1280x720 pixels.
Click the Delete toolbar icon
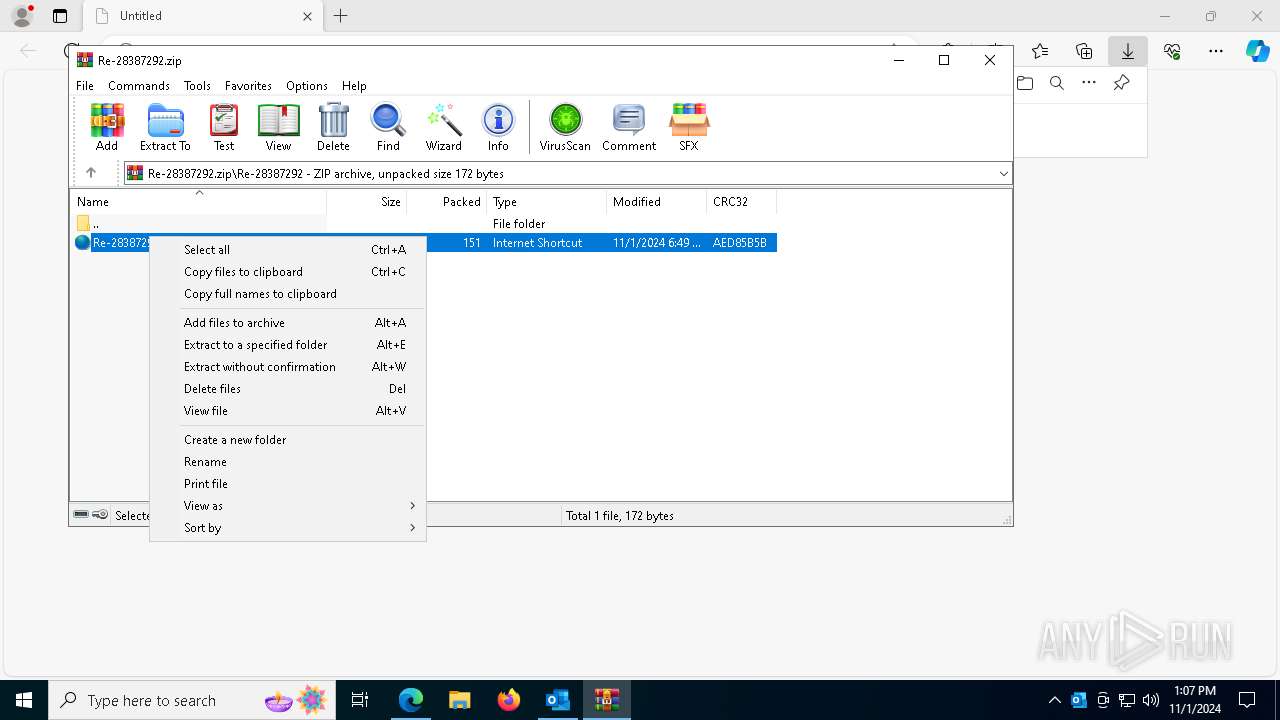point(333,127)
